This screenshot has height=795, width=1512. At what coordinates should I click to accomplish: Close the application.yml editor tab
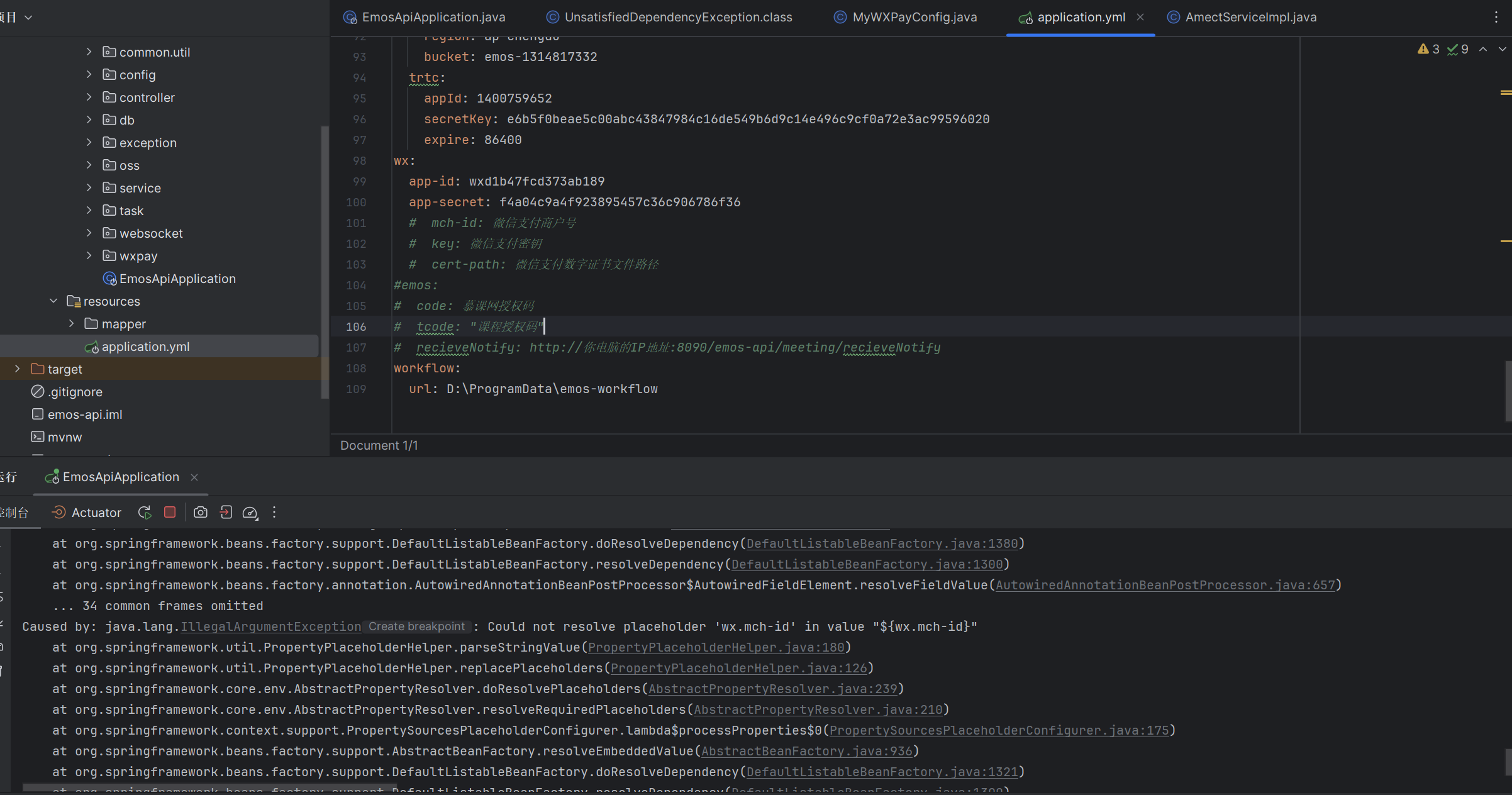(x=1140, y=17)
